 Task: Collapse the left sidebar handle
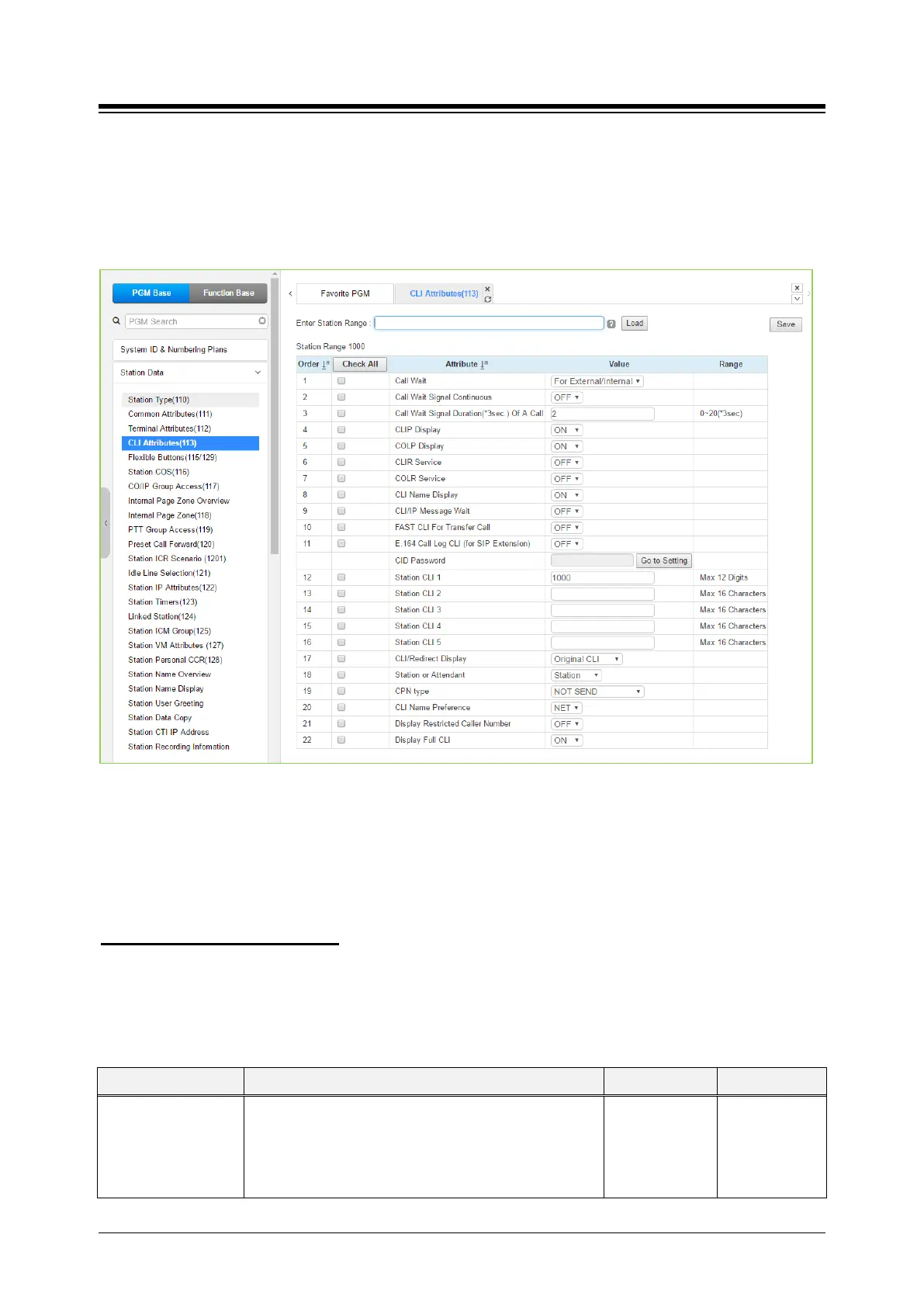(106, 523)
